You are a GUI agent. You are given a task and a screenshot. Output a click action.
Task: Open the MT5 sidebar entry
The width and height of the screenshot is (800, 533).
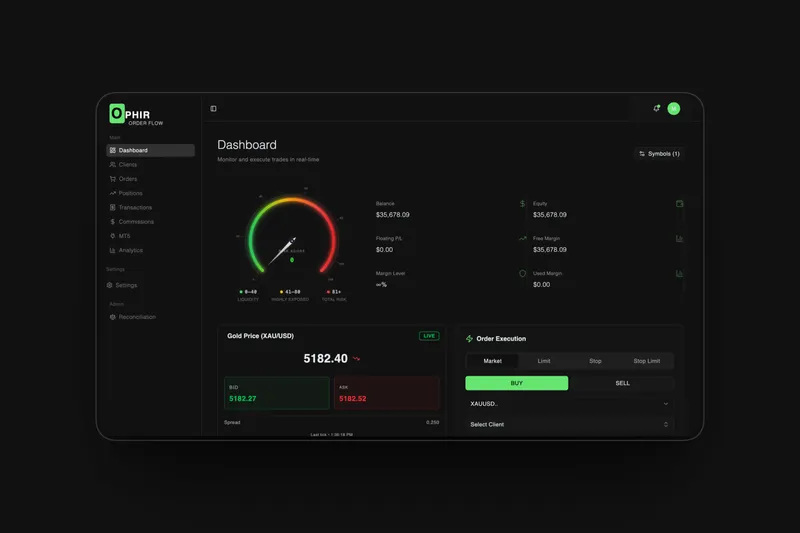tap(151, 236)
